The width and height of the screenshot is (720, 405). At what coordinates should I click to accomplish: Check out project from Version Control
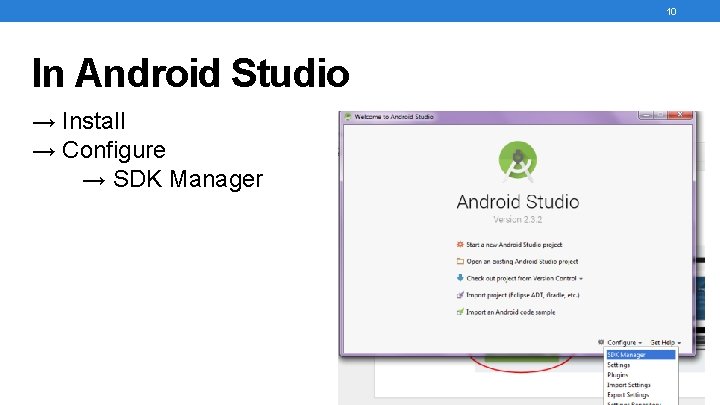521,278
